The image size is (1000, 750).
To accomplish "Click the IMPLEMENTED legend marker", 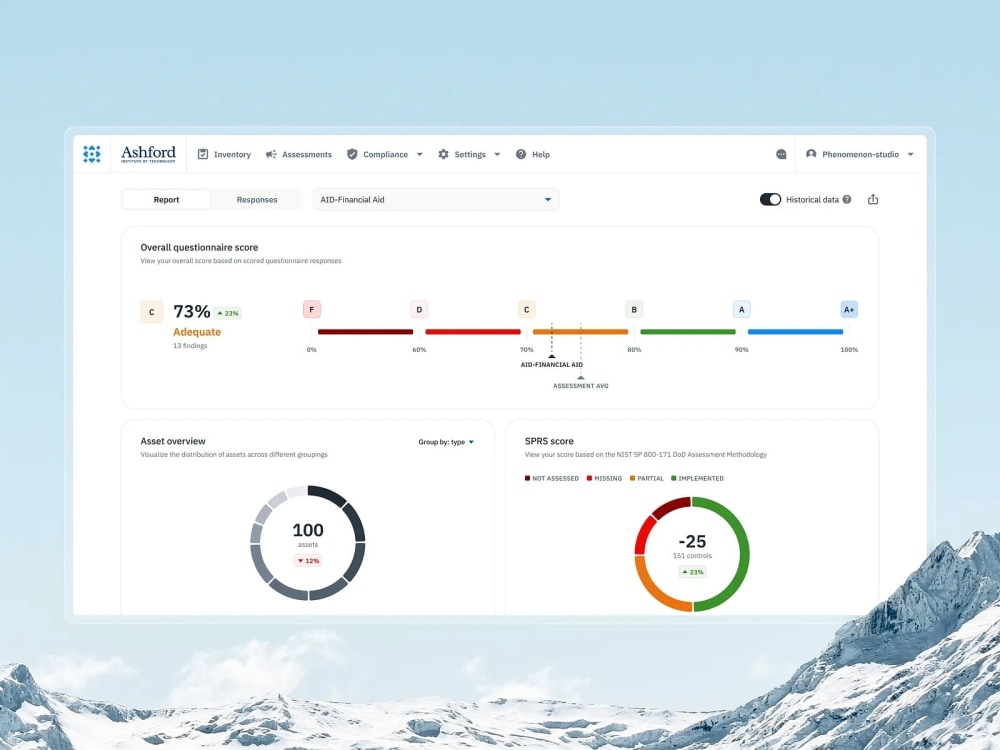I will point(674,478).
